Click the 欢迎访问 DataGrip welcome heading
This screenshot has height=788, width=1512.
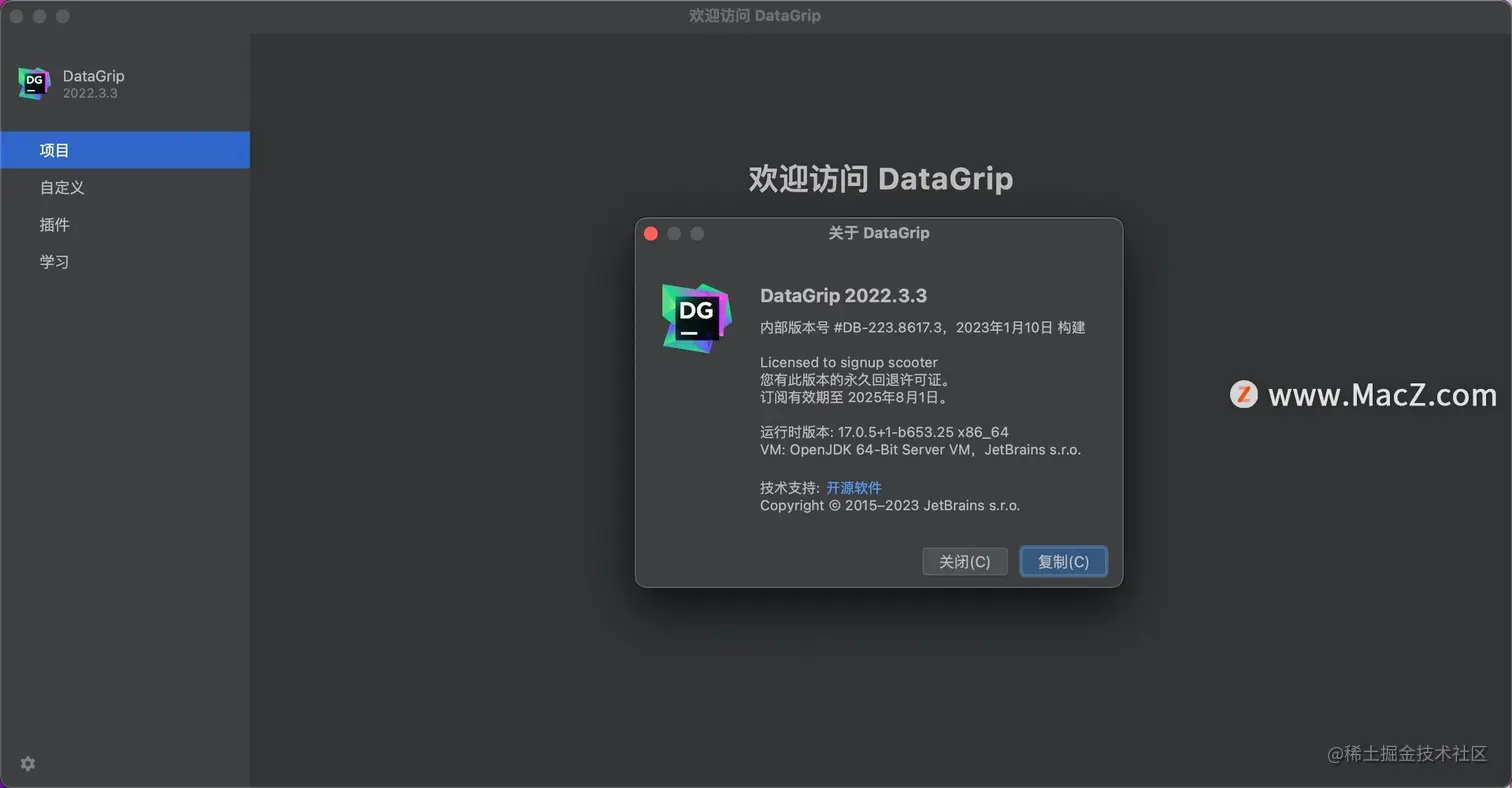click(x=881, y=179)
